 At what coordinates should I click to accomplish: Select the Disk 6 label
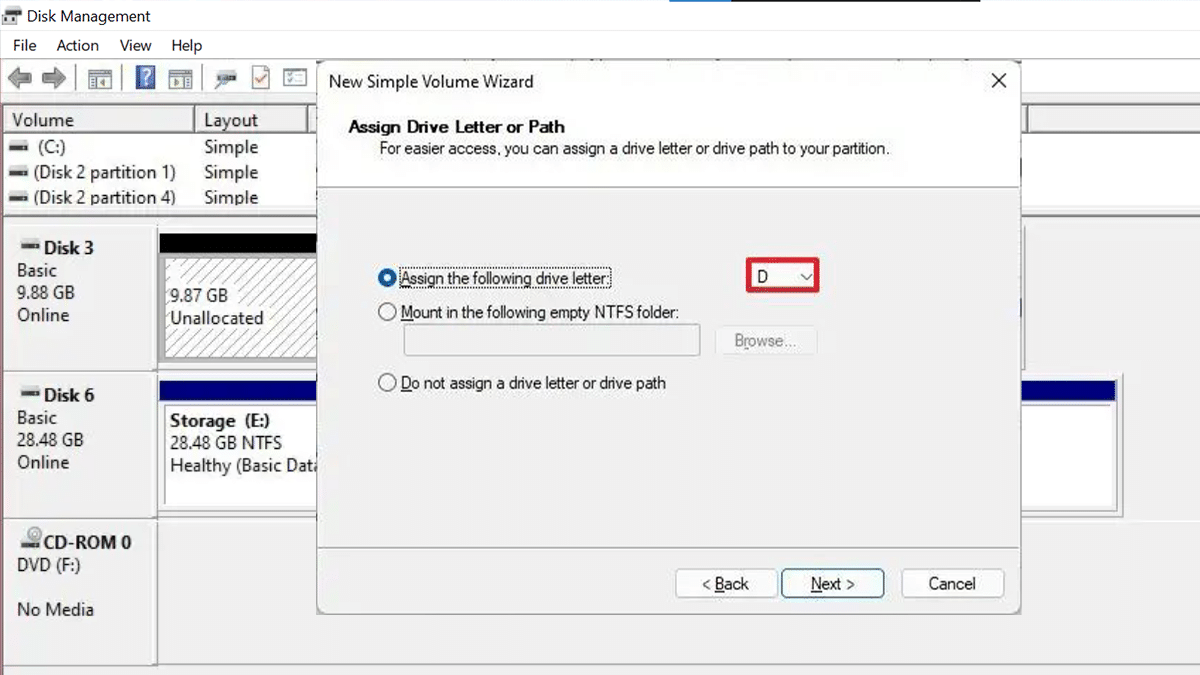point(69,395)
